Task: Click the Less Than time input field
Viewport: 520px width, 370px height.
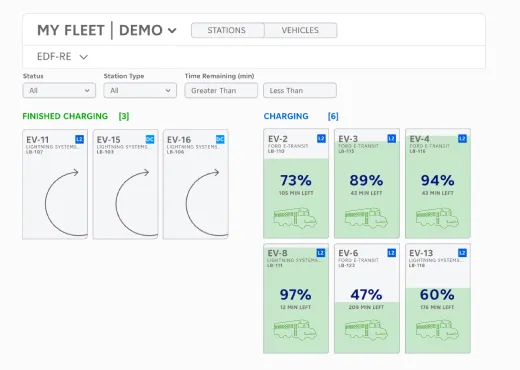Action: click(x=300, y=90)
